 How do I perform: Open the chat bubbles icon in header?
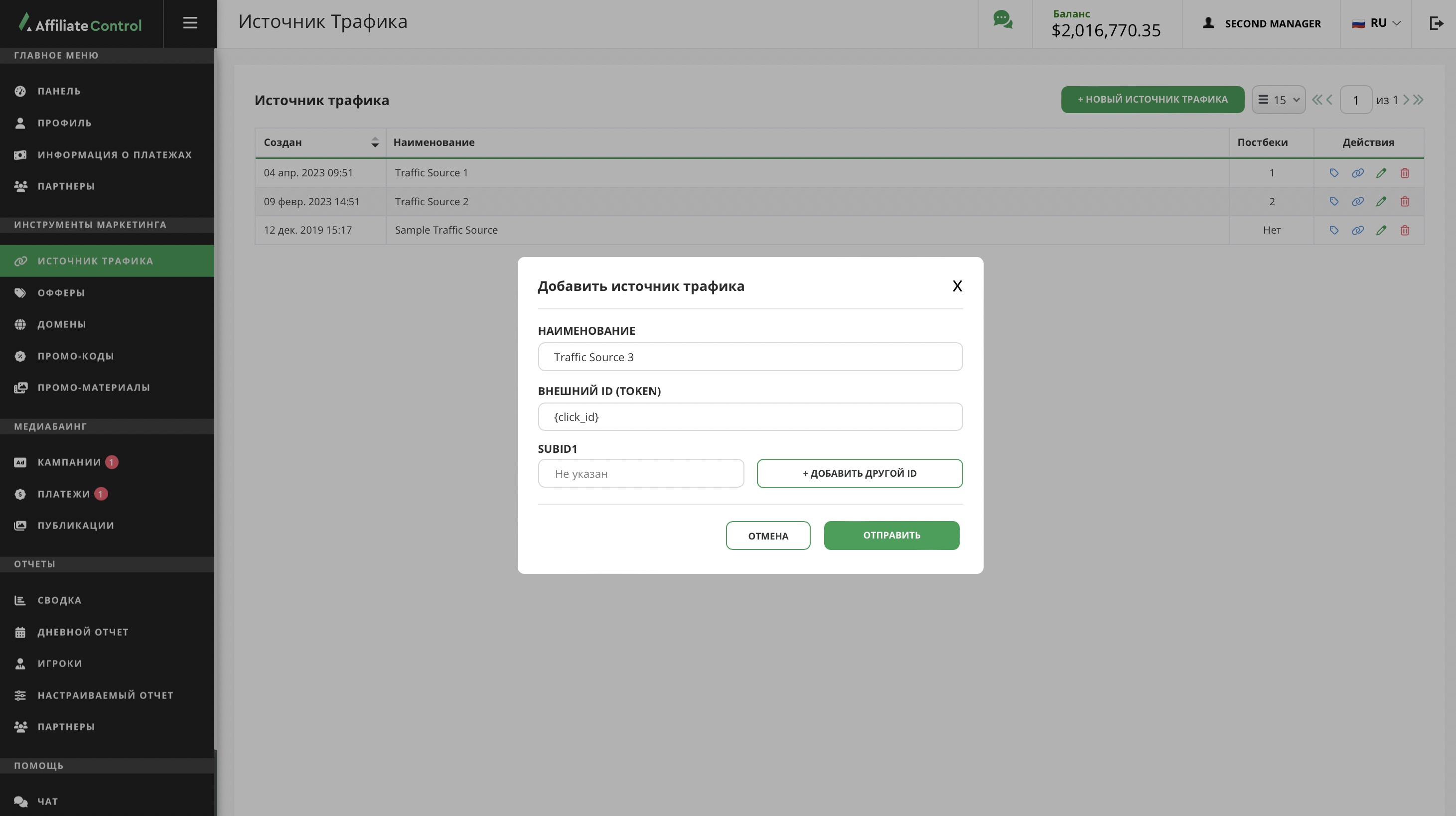point(1003,20)
